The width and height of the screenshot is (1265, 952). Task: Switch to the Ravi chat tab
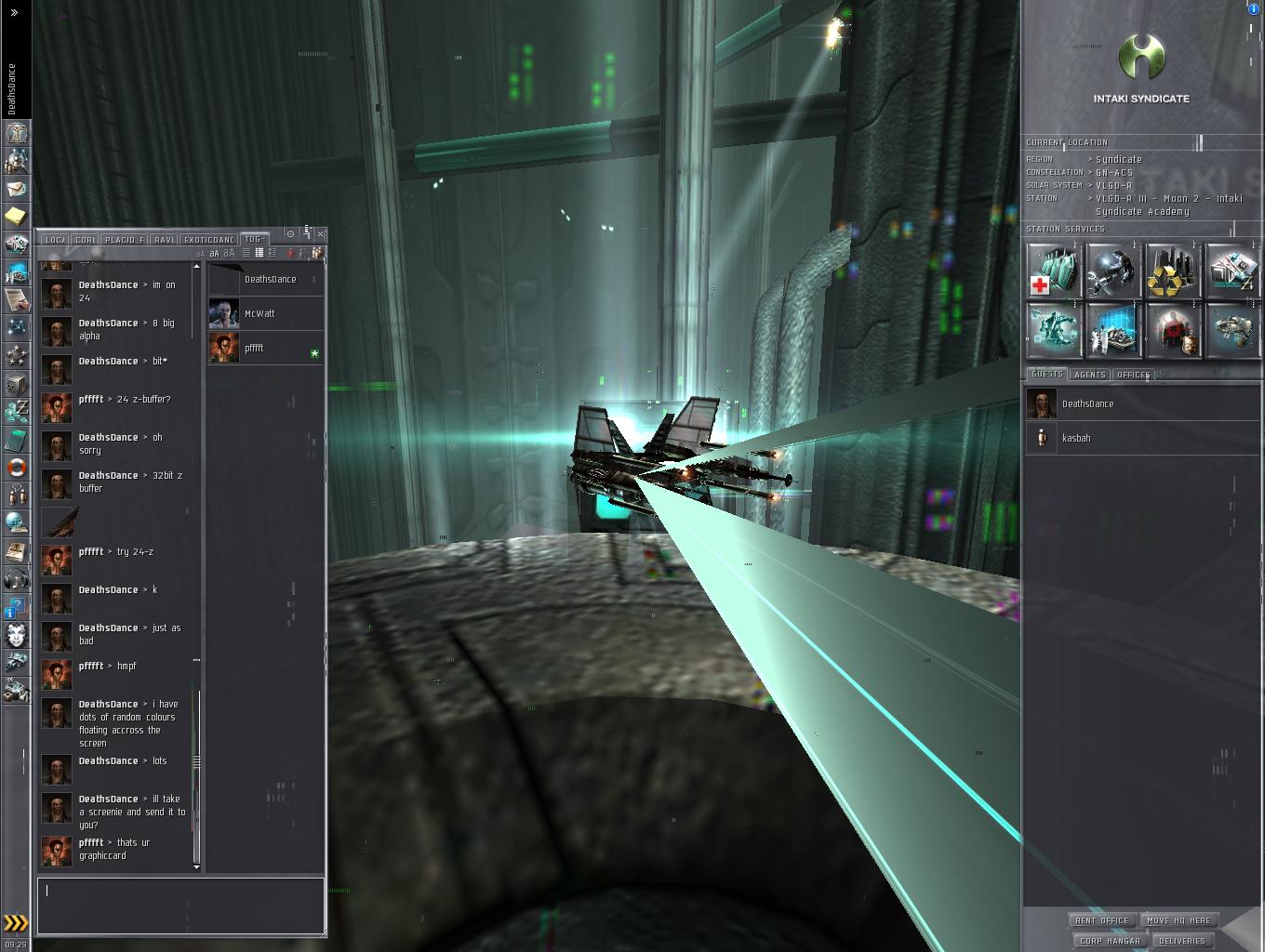tap(164, 240)
